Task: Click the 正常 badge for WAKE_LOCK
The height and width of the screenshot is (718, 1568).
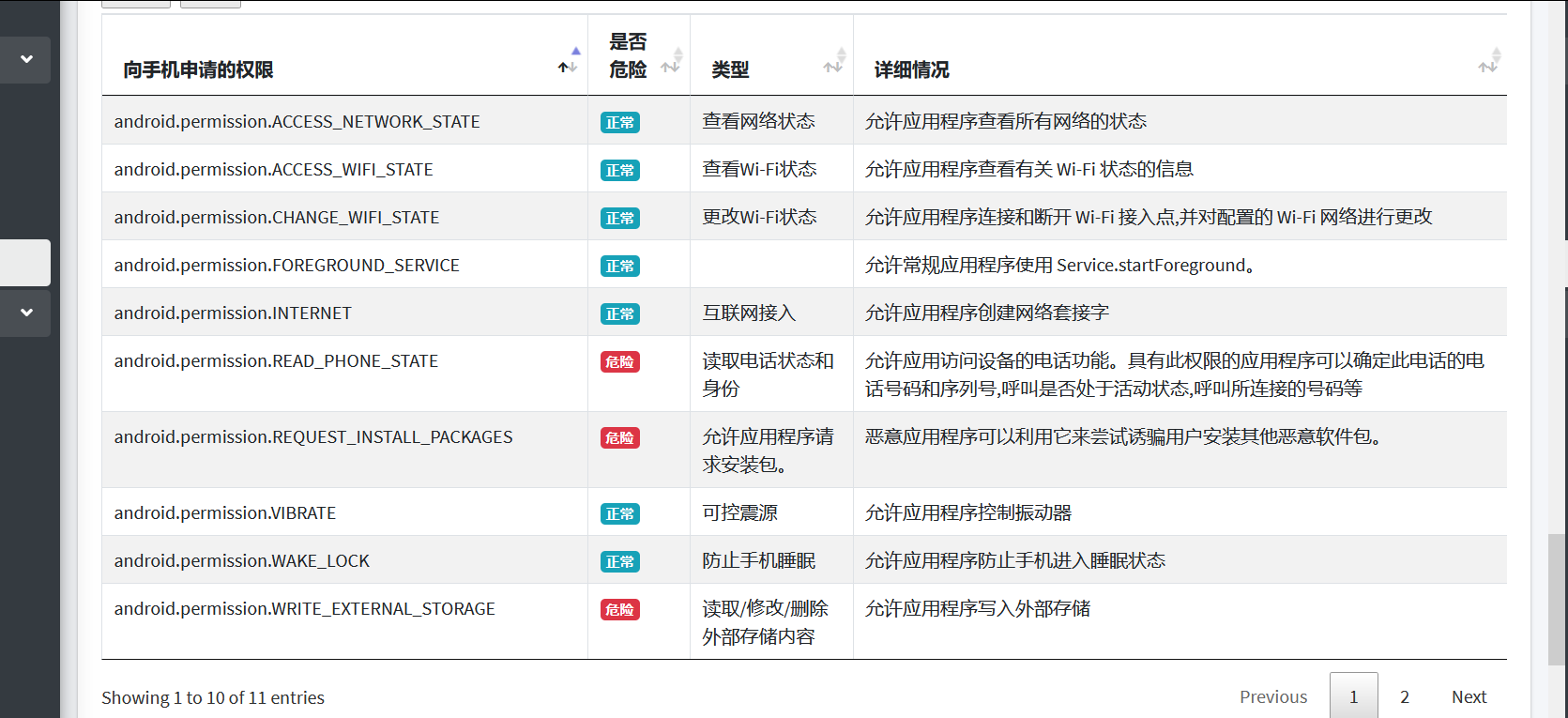Action: tap(620, 561)
